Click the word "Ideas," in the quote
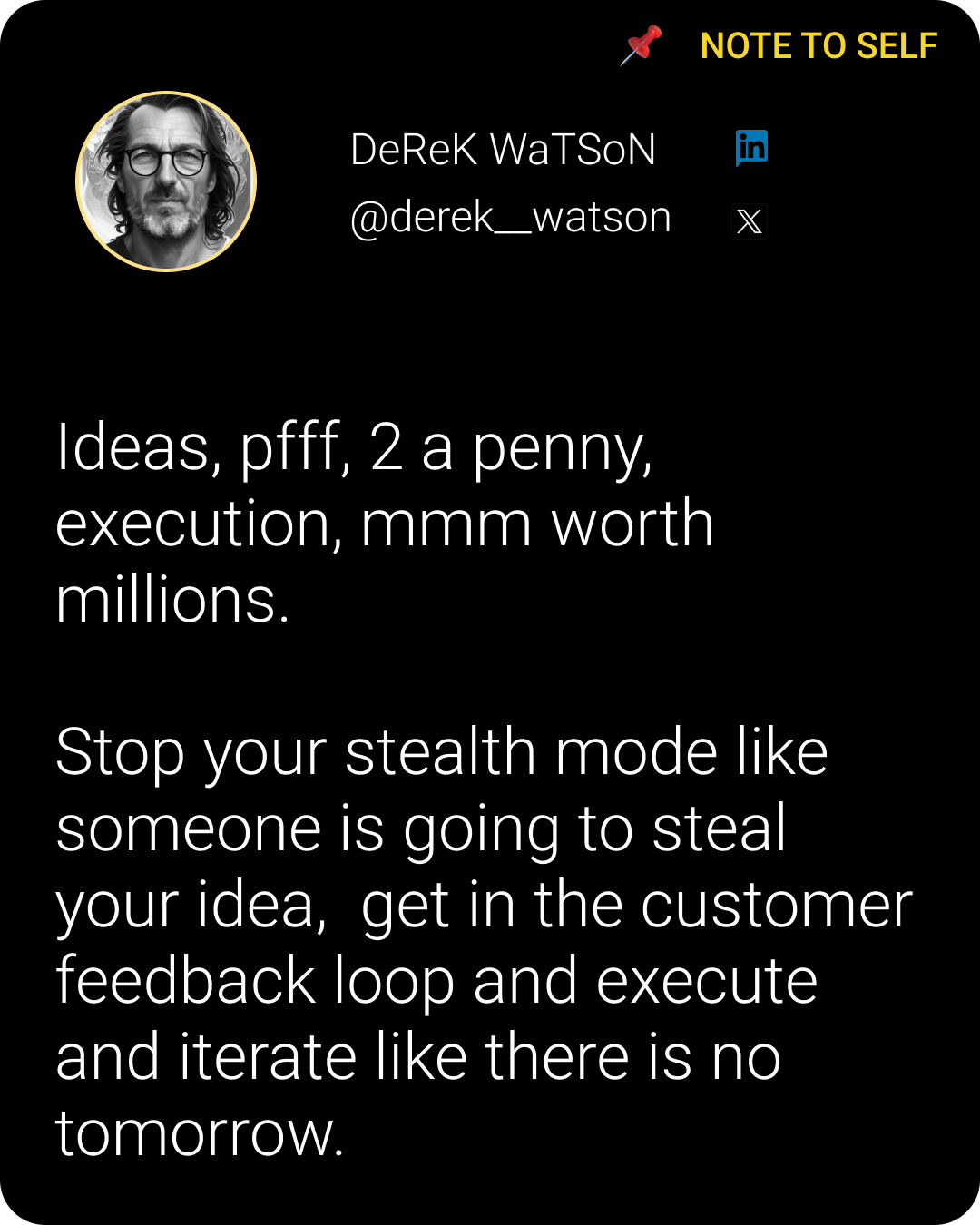Viewport: 980px width, 1225px height. [x=139, y=447]
